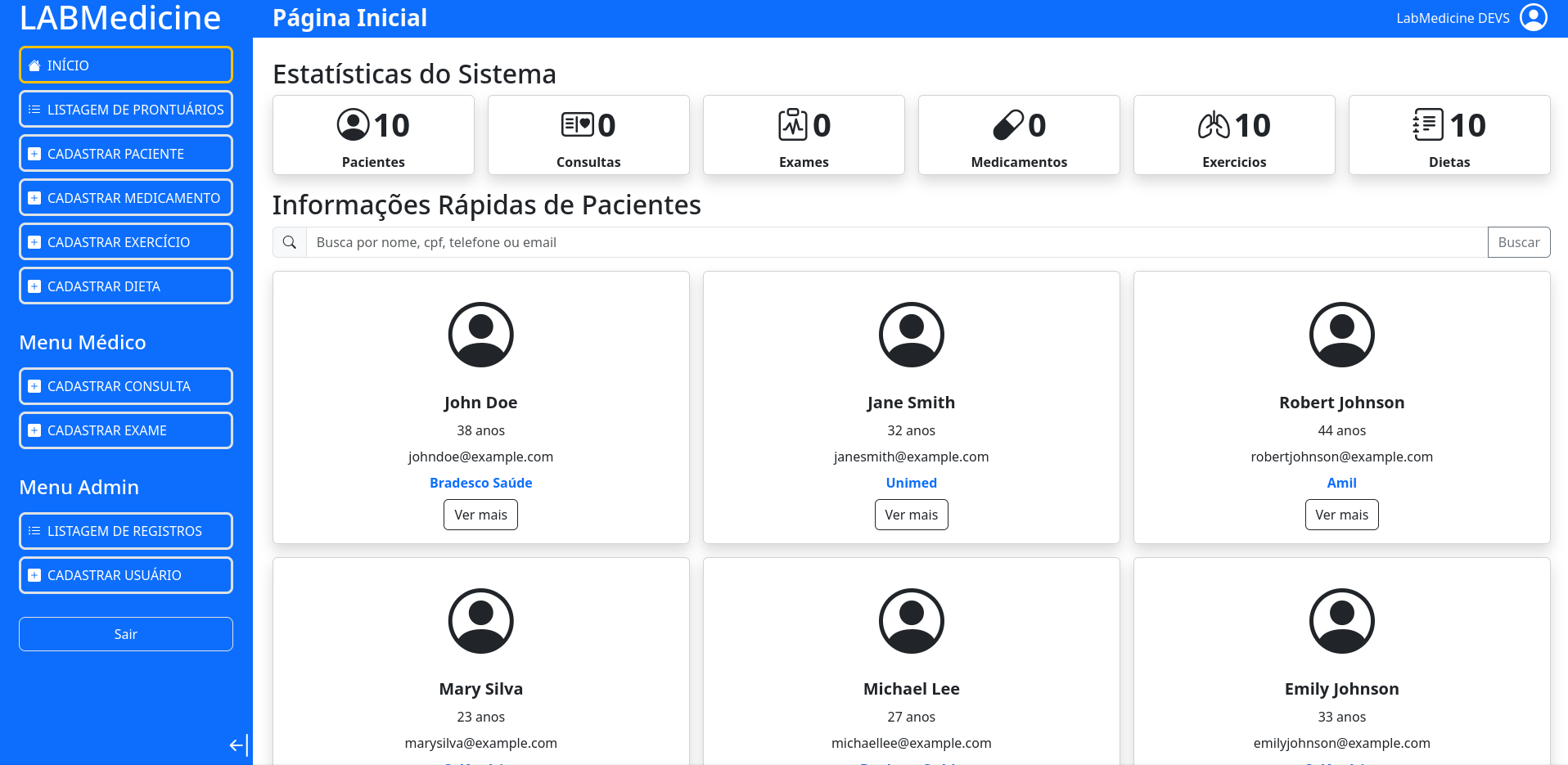1568x765 pixels.
Task: Click Emily Johnson's avatar icon
Action: [x=1342, y=621]
